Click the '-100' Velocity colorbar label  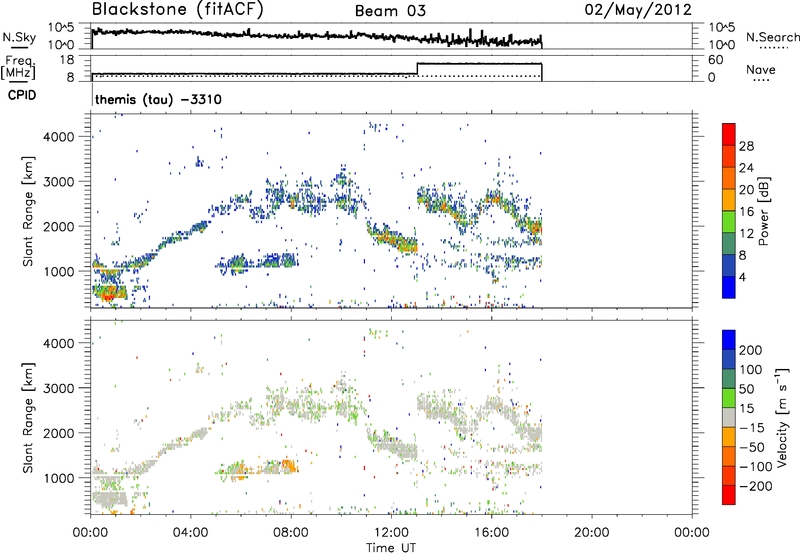756,467
